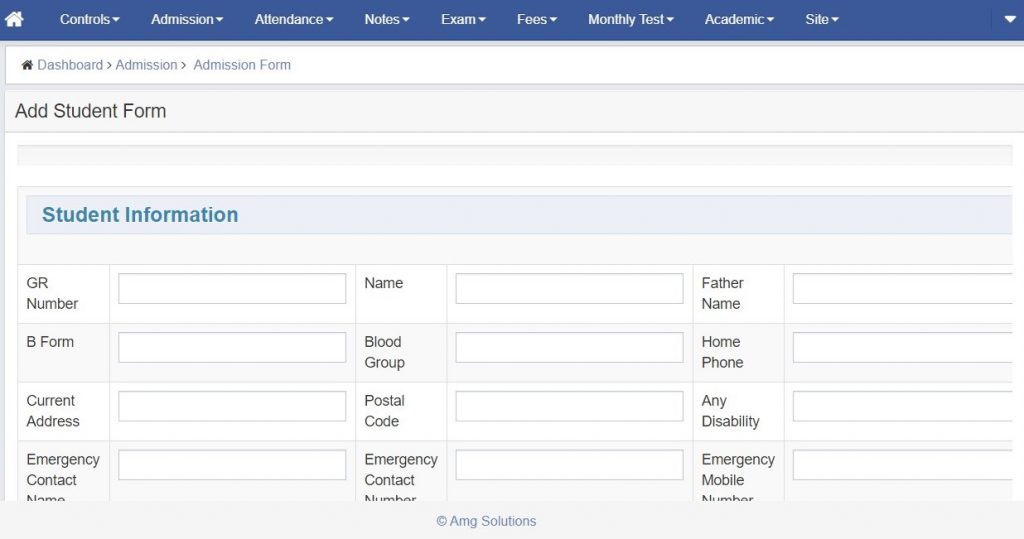Open the Controls dropdown menu

[x=89, y=19]
